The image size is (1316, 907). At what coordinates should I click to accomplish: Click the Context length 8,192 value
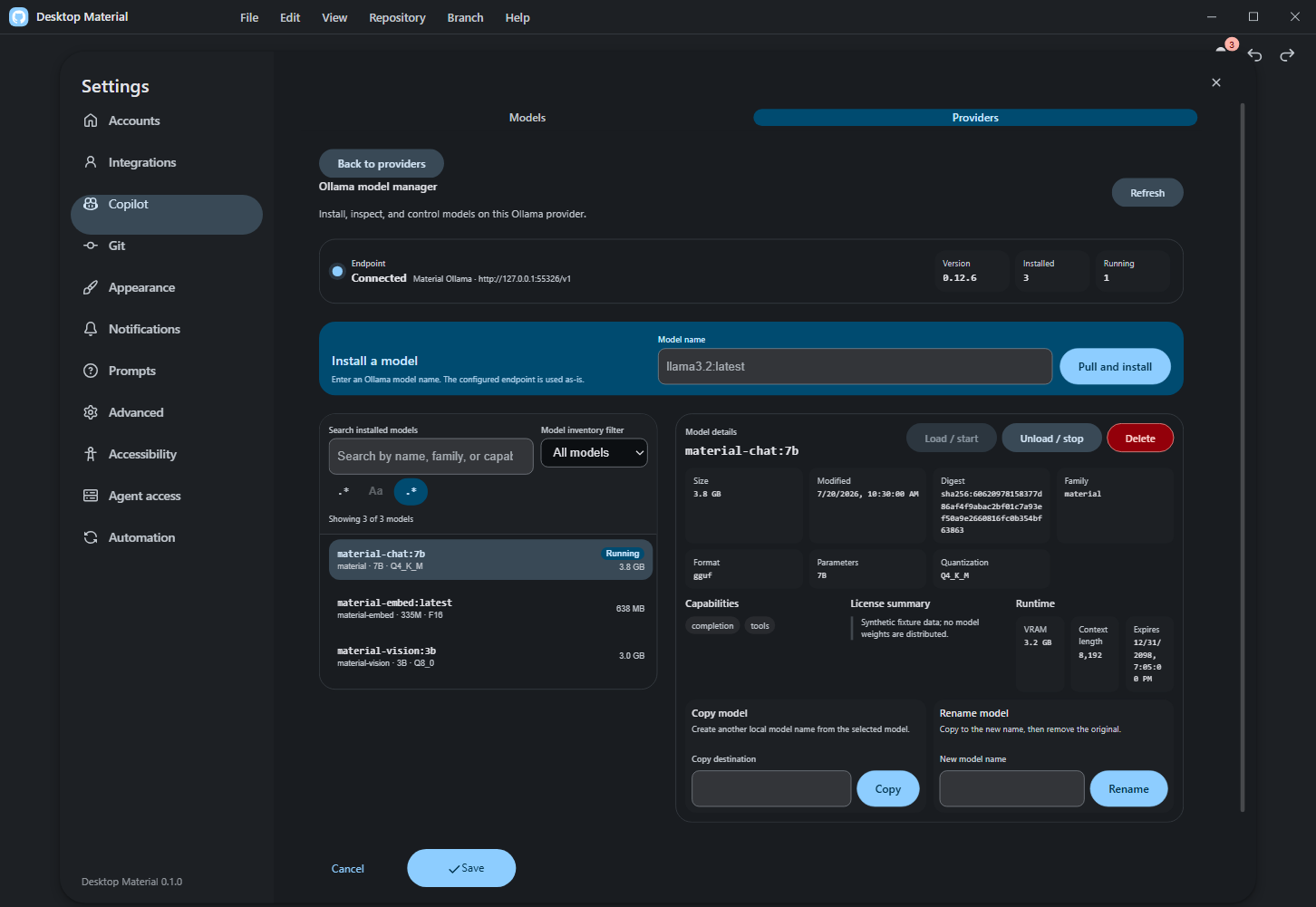point(1090,655)
